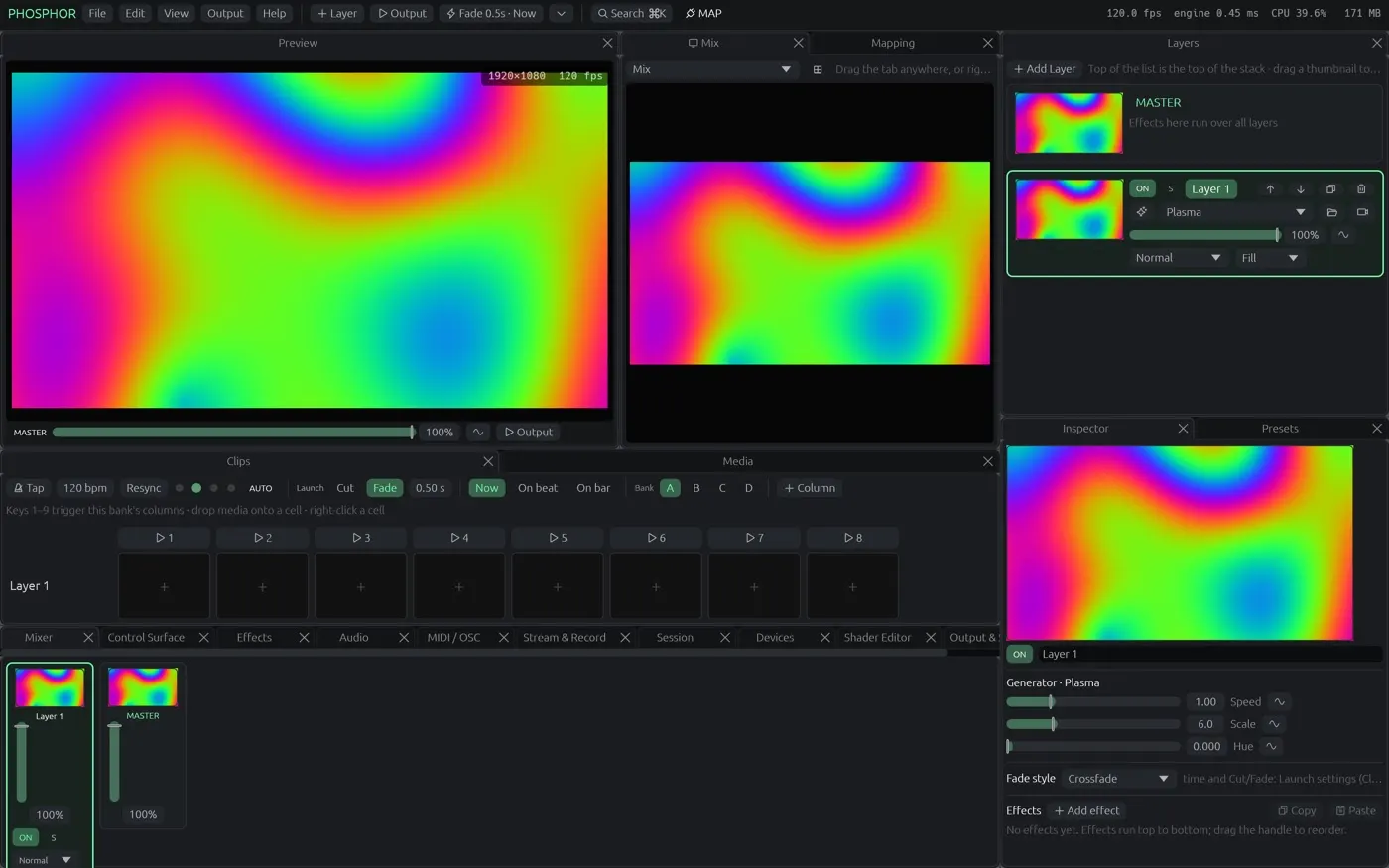
Task: Select Fade launch mode
Action: (x=385, y=488)
